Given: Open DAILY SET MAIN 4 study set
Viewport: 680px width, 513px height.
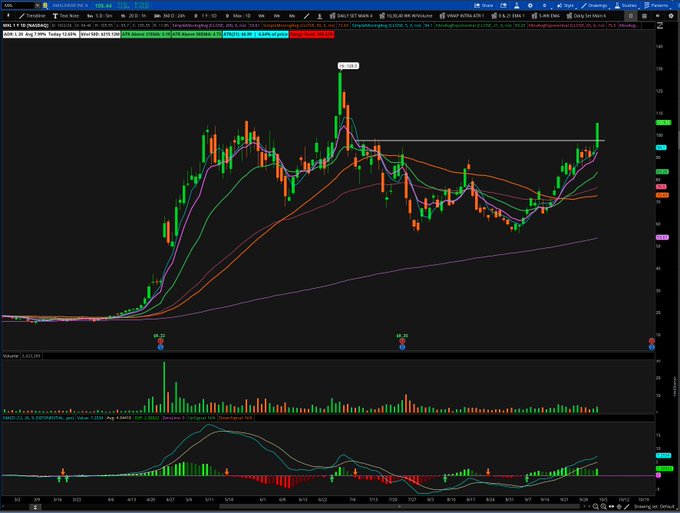Looking at the screenshot, I should point(351,16).
